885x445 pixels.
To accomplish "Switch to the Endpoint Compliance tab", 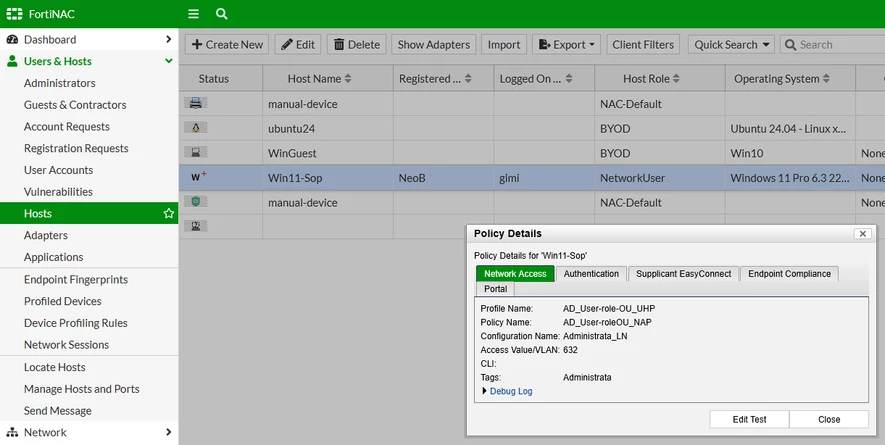I will [789, 273].
